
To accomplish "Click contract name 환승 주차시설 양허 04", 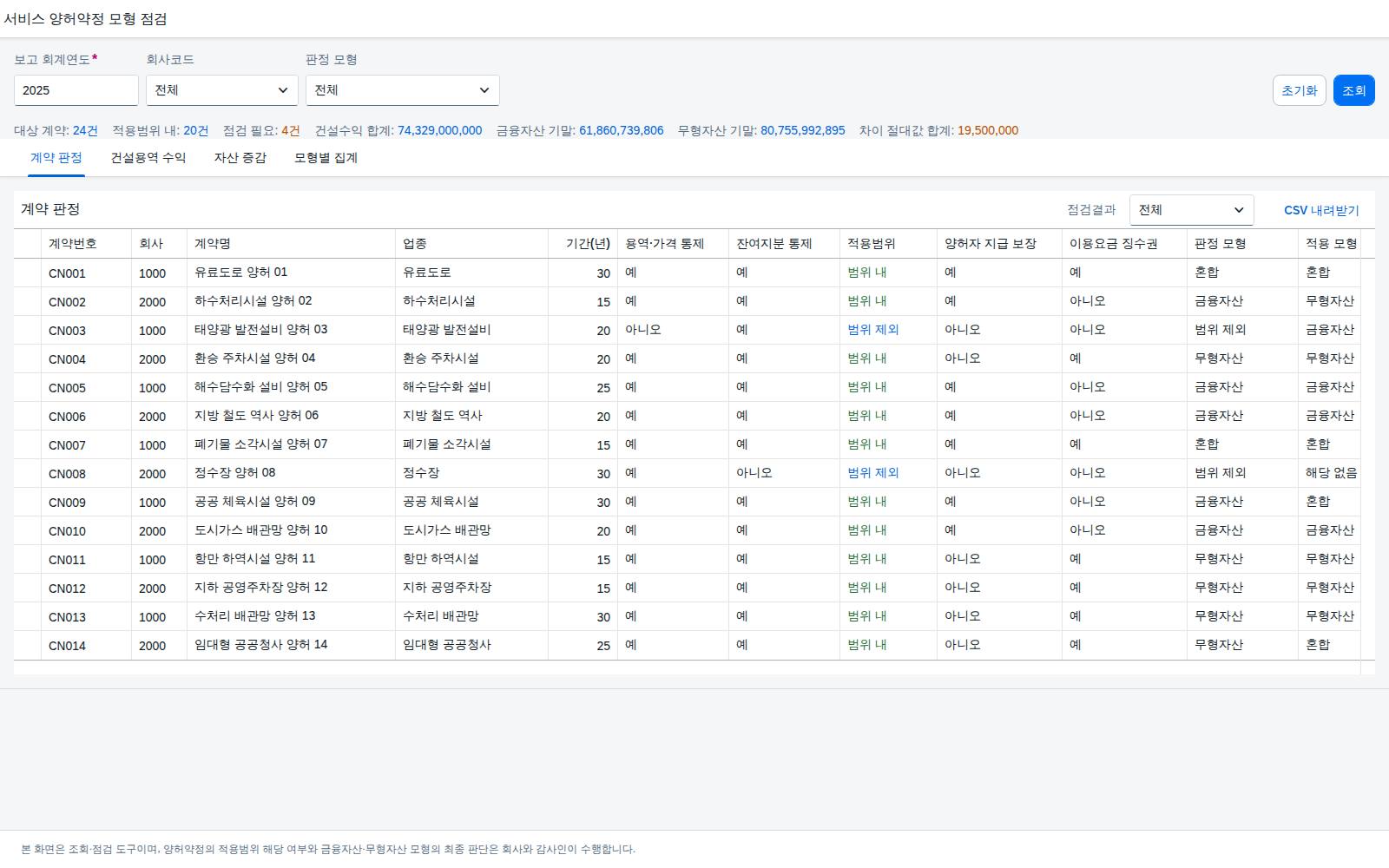I will (x=254, y=358).
